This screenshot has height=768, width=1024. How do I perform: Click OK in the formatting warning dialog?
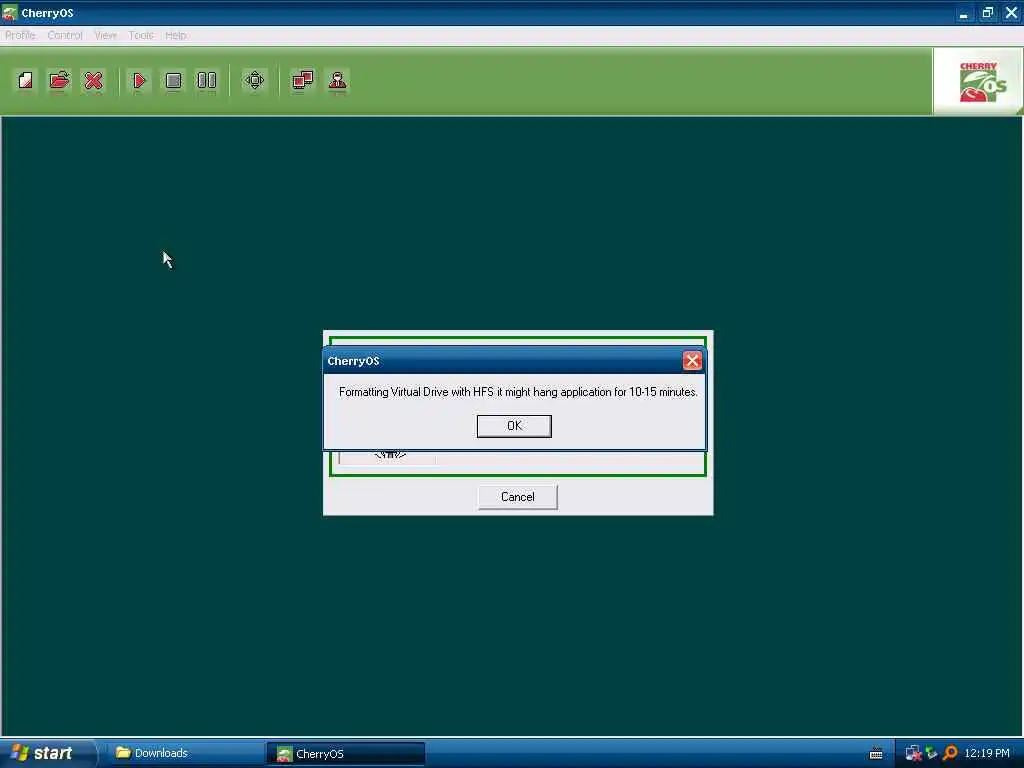pyautogui.click(x=514, y=426)
